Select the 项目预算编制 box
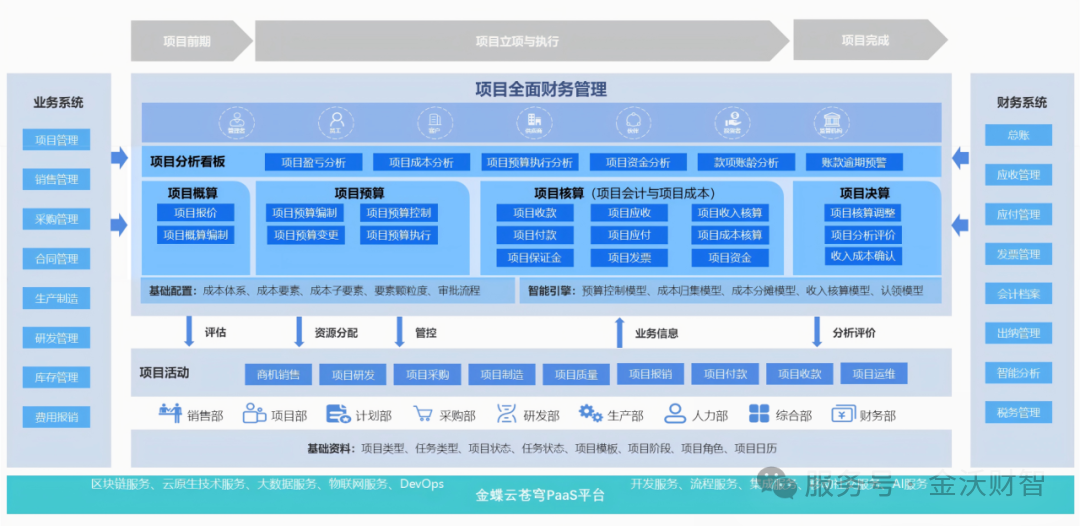 304,213
